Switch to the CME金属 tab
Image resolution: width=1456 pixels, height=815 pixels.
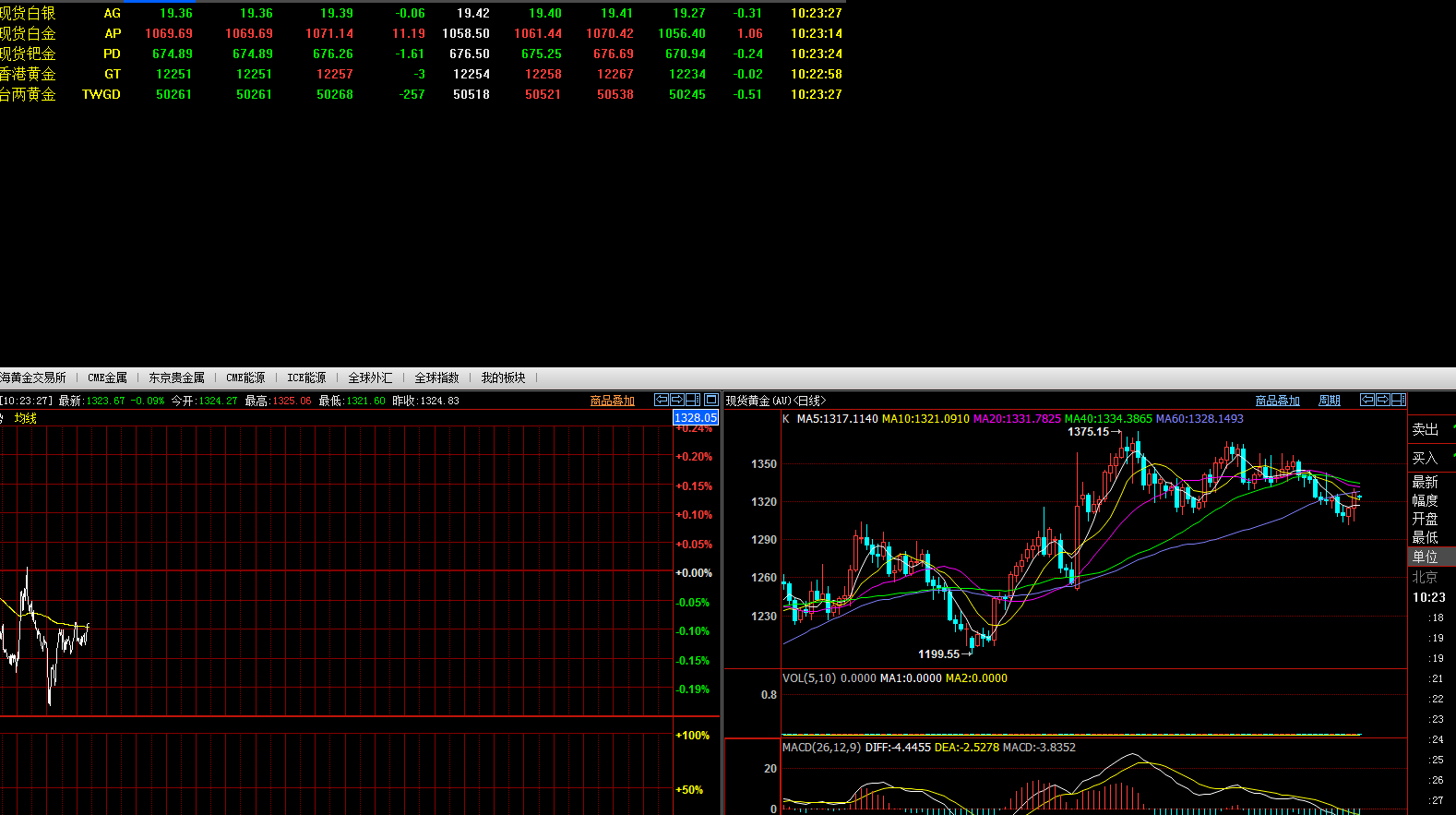107,378
